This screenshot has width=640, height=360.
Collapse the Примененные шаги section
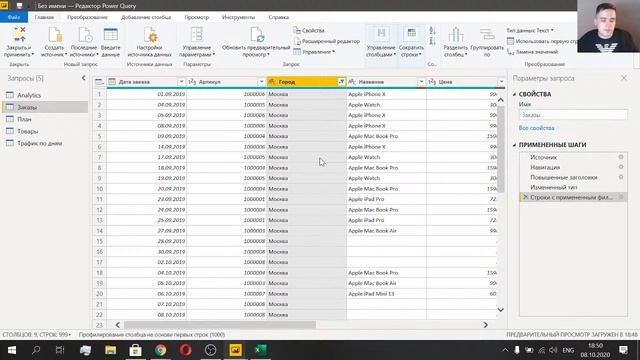coord(514,145)
